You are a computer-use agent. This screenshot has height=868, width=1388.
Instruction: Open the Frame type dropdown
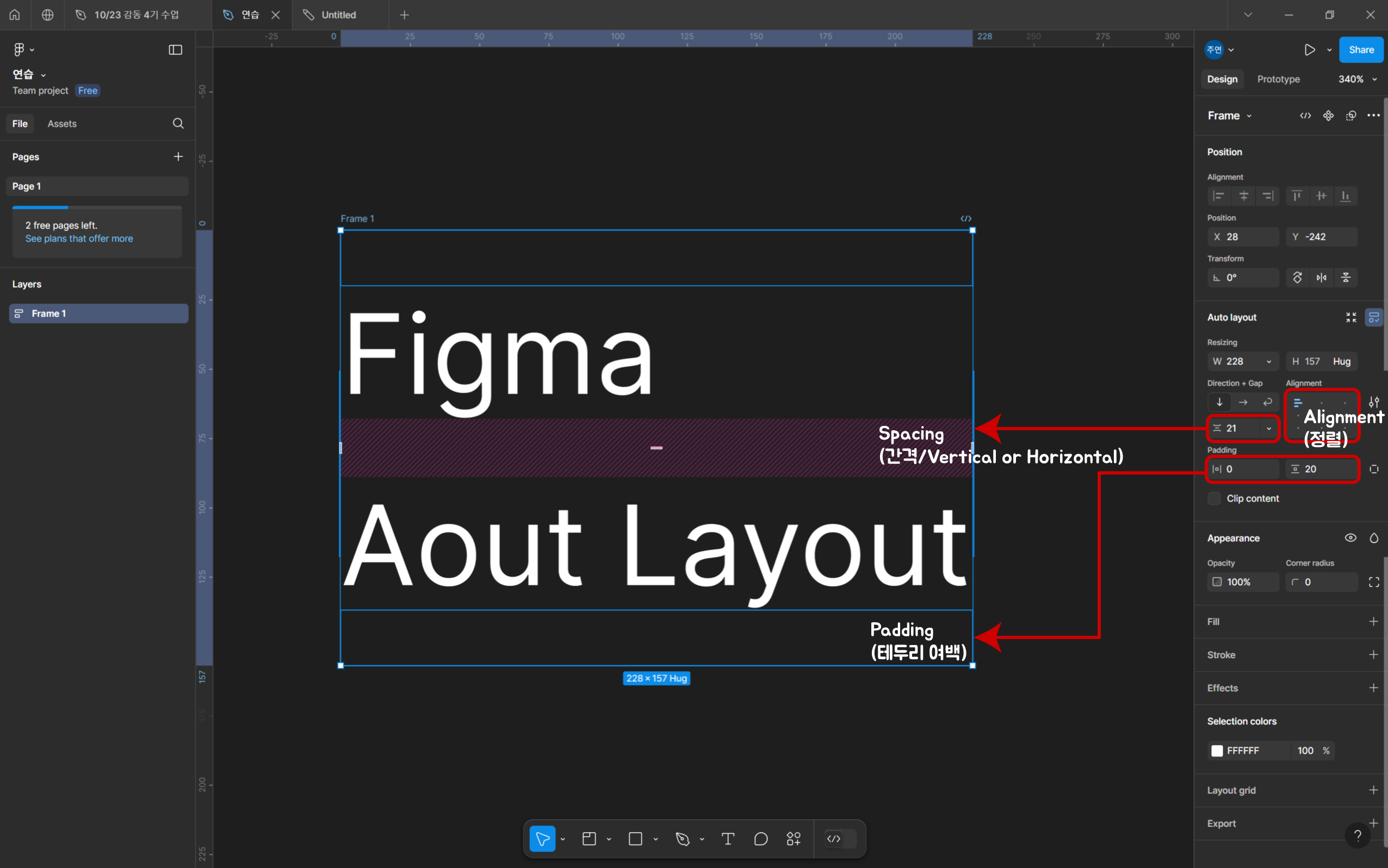pos(1230,116)
